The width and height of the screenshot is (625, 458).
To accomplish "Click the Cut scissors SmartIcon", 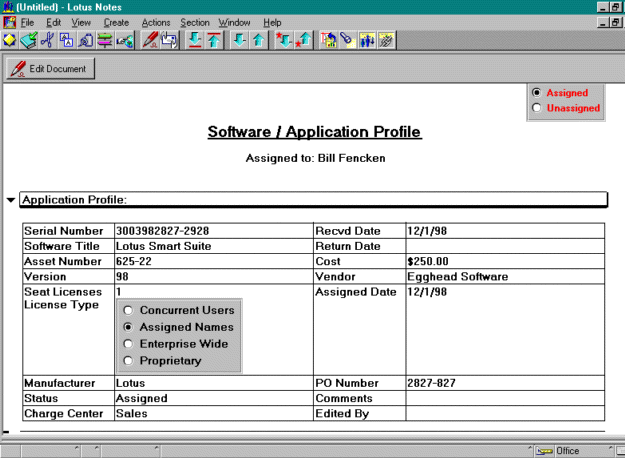I will point(47,40).
